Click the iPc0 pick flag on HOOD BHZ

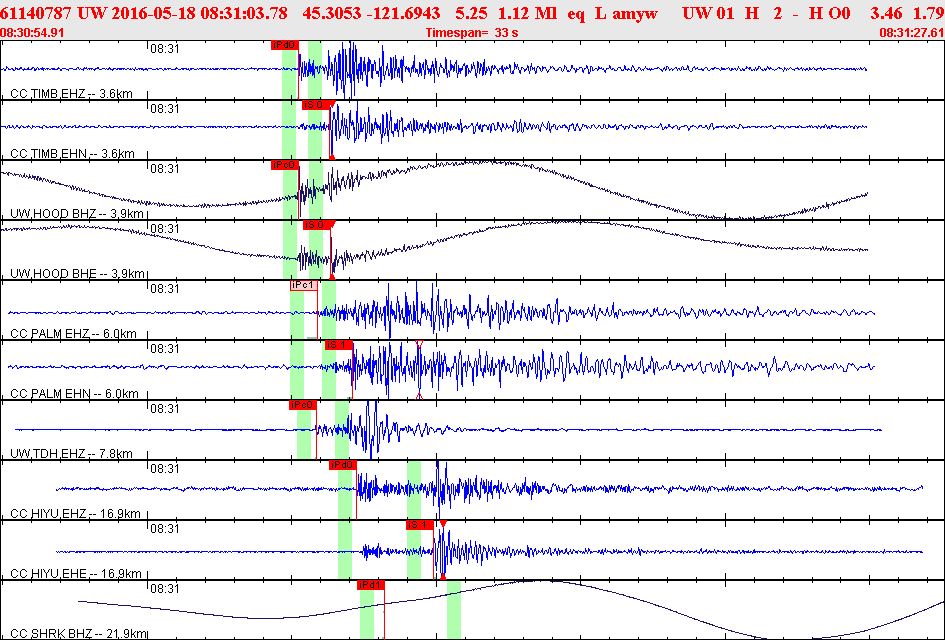click(x=284, y=165)
